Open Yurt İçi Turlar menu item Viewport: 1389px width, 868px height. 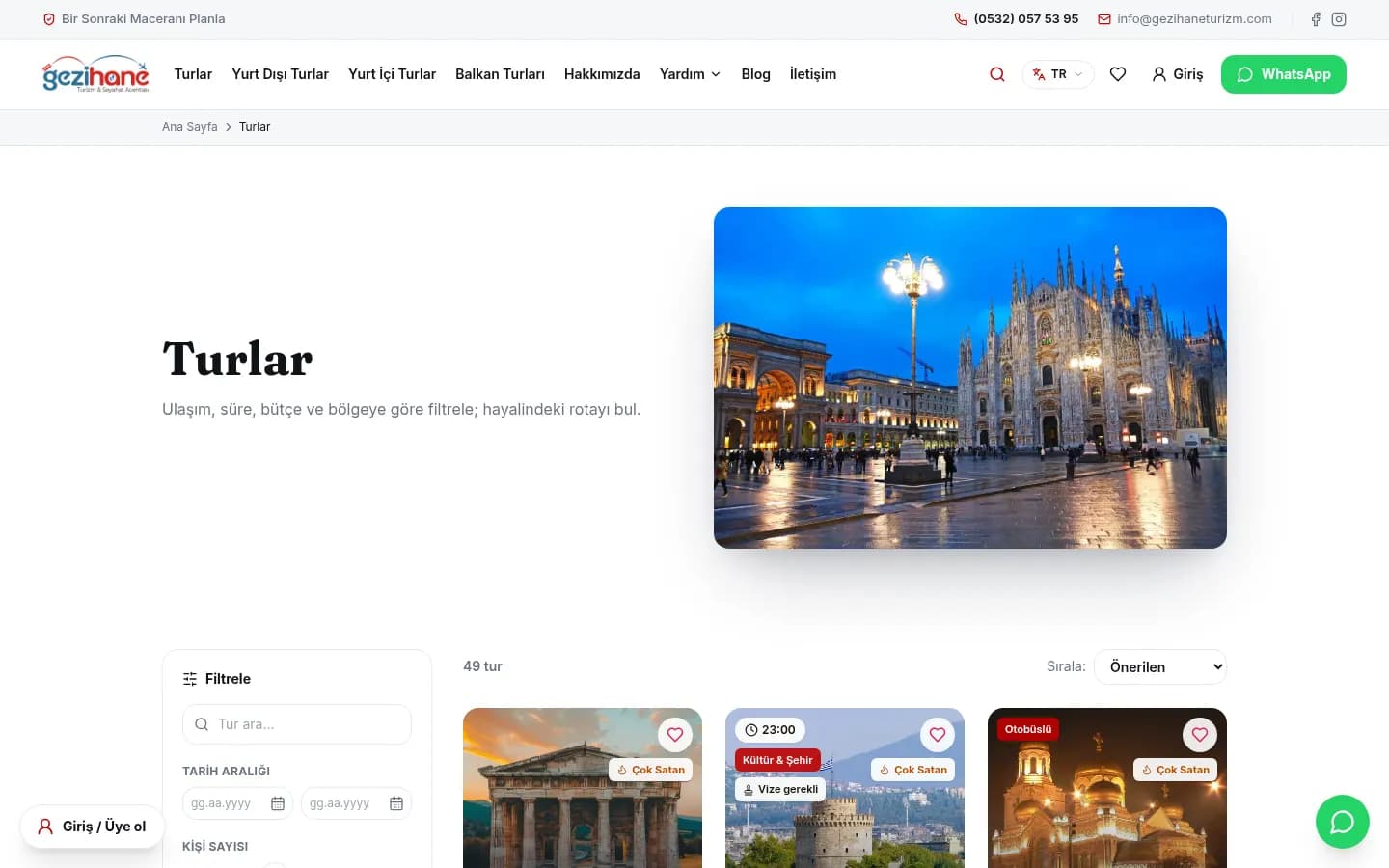click(392, 74)
